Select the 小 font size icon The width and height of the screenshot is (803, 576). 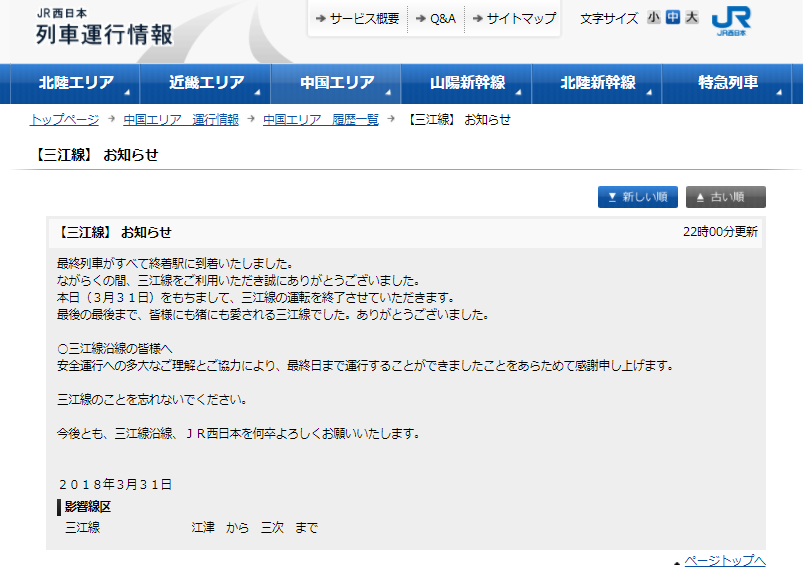[655, 18]
